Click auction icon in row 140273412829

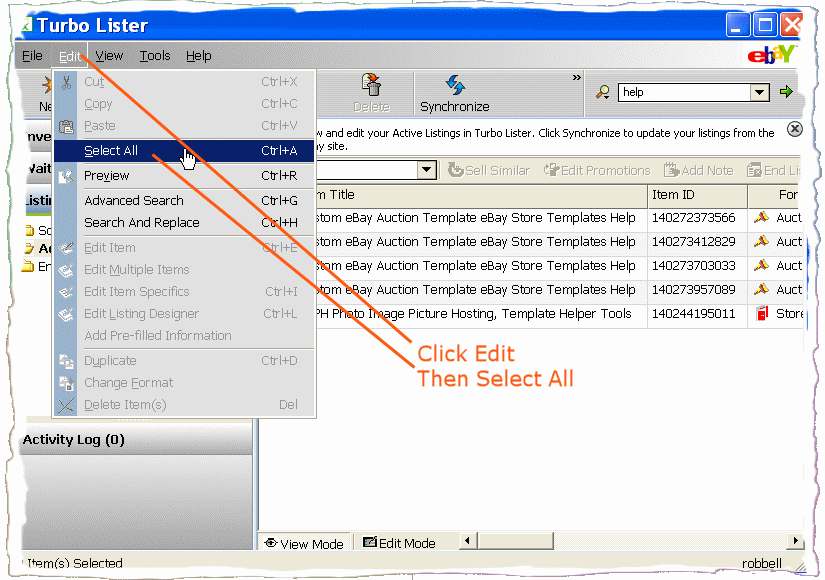(761, 242)
